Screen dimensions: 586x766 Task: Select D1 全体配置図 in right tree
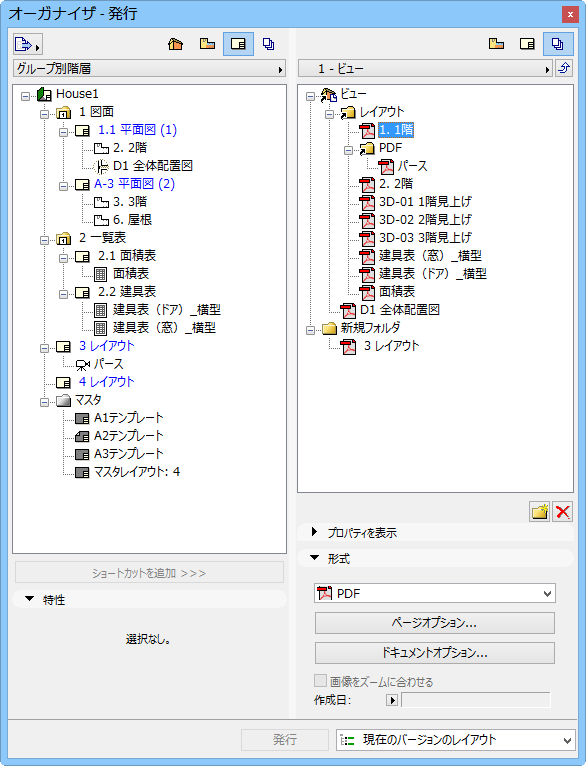(399, 310)
